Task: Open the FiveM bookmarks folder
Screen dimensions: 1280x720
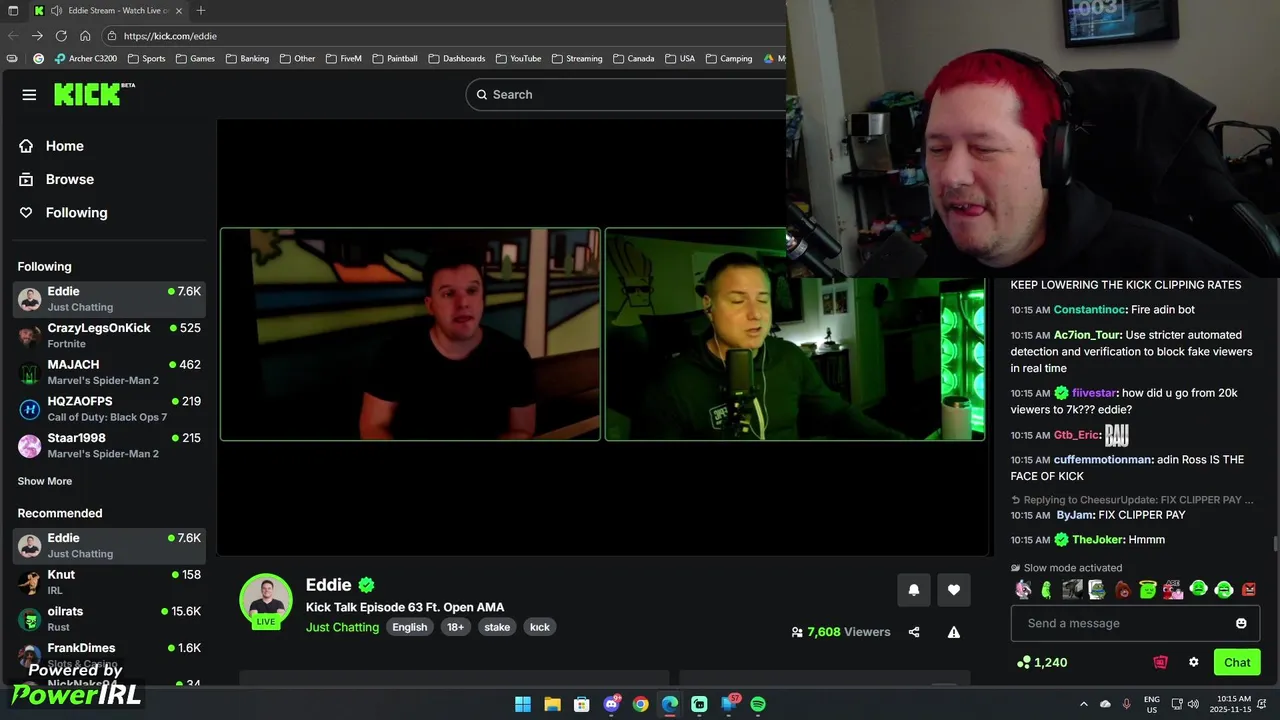Action: click(x=343, y=59)
